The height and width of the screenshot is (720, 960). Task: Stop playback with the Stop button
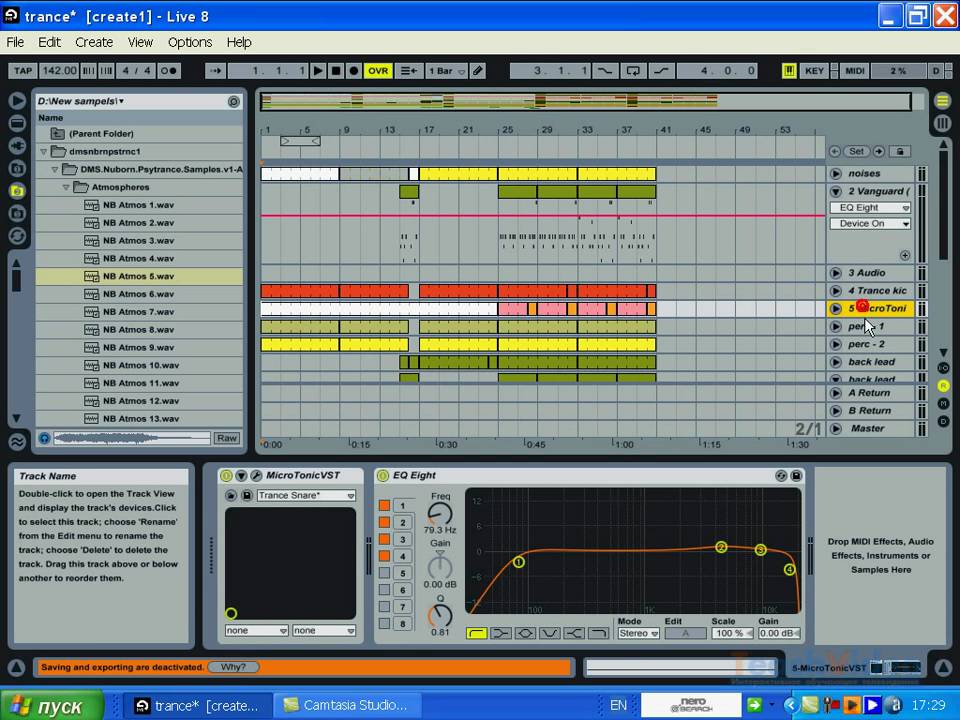[x=336, y=71]
